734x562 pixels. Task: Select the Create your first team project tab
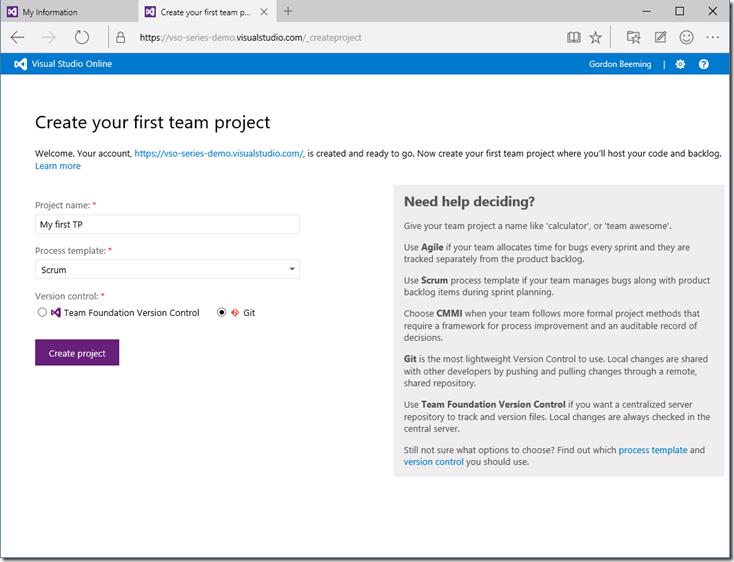point(207,12)
